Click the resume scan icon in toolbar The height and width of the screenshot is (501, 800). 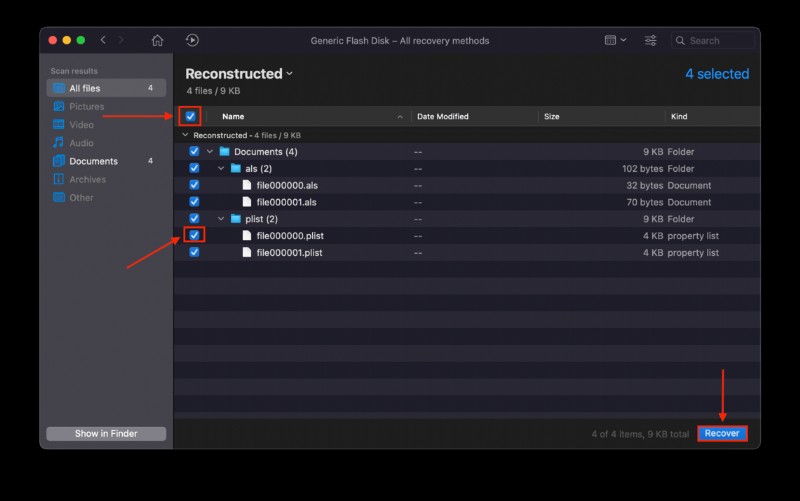[192, 40]
